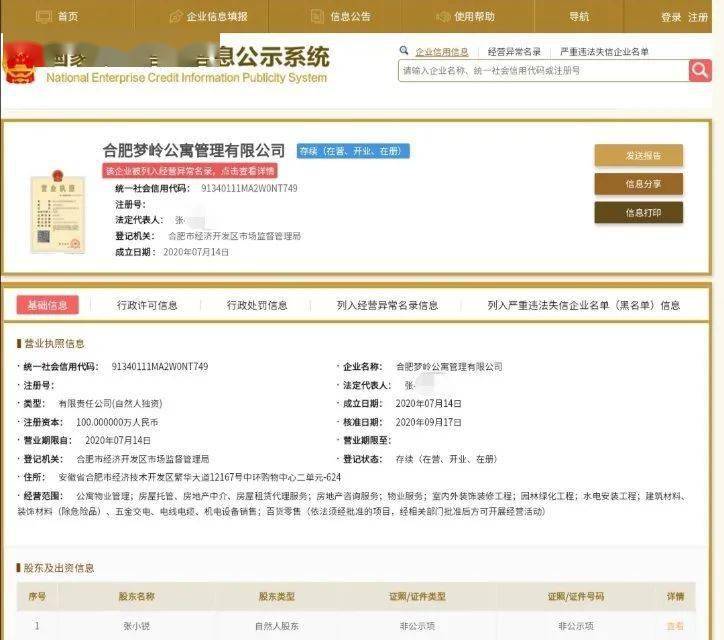Click the 信息分享 button
724x640 pixels.
coord(639,184)
